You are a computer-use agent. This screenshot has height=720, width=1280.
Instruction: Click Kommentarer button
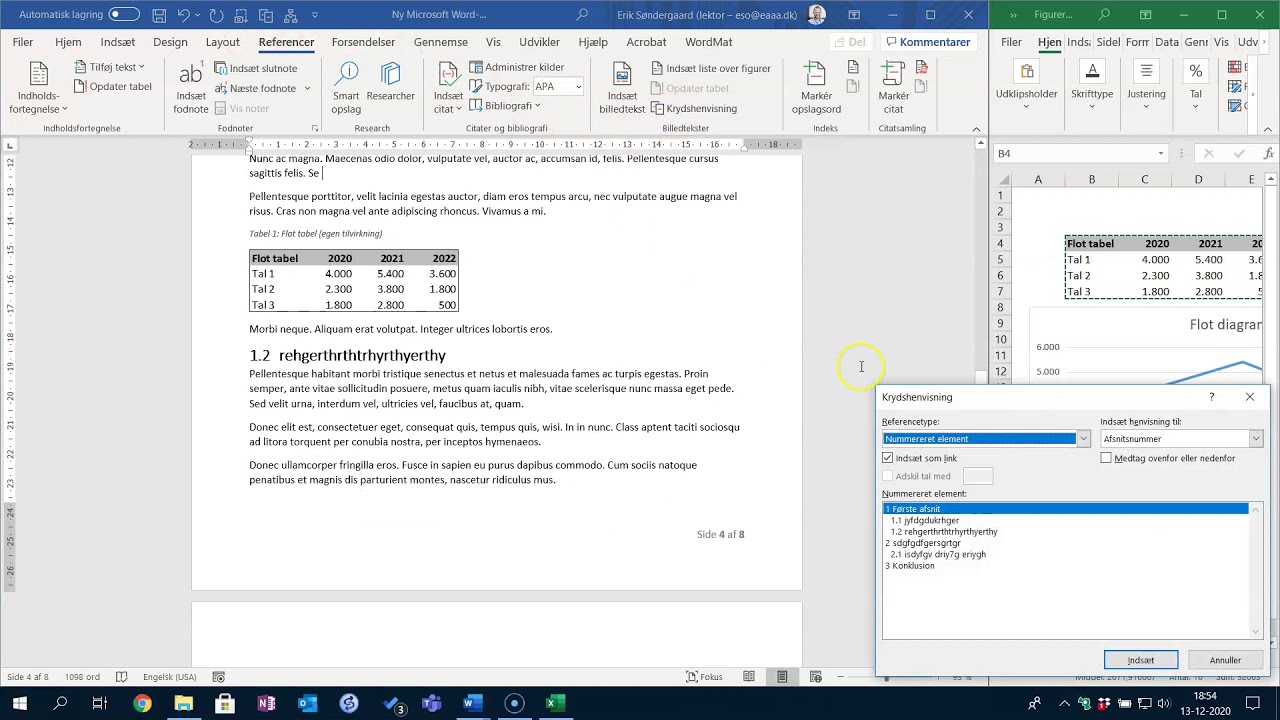tap(928, 42)
